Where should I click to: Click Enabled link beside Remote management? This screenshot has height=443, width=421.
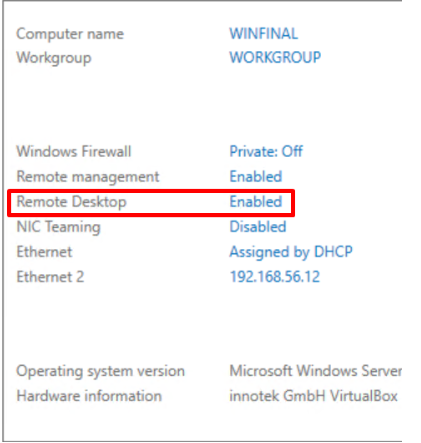256,176
